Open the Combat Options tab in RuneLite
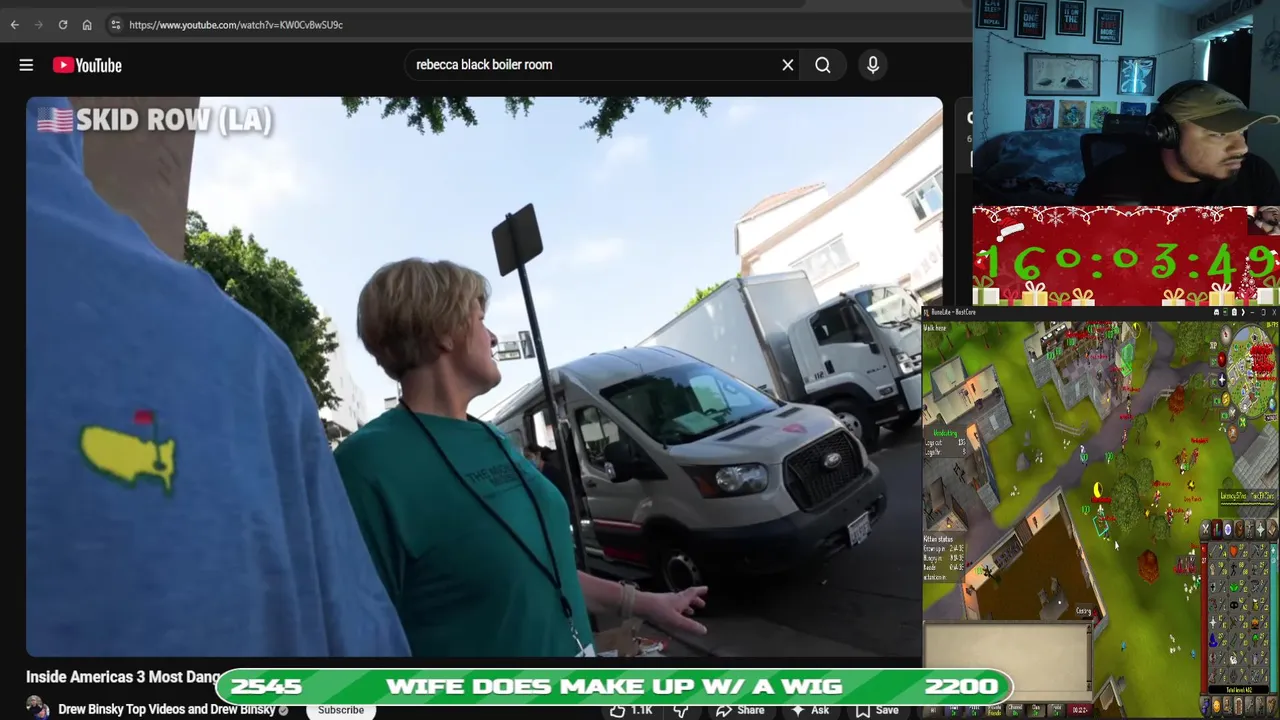1280x720 pixels. [x=1205, y=528]
